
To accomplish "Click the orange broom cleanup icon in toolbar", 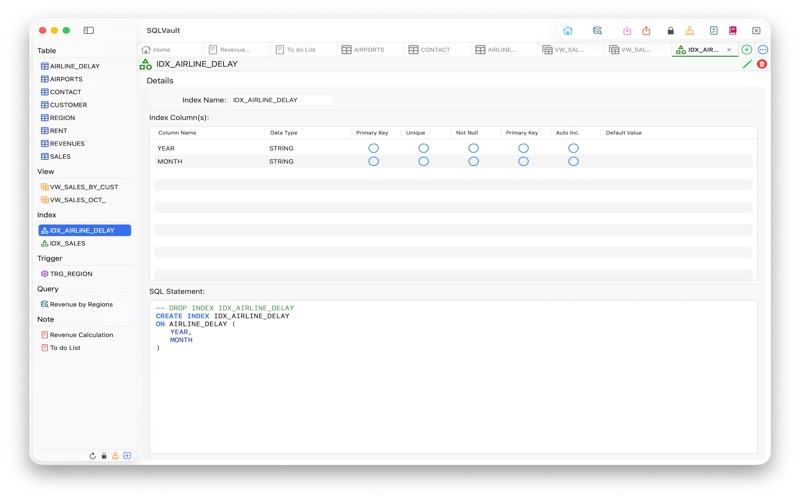I will coord(690,31).
